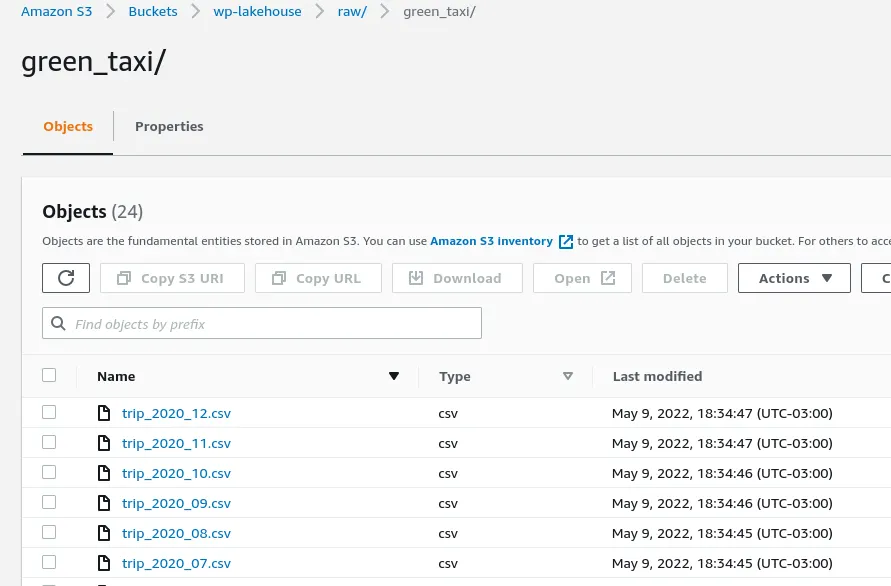Click the Open button
The height and width of the screenshot is (586, 891).
point(582,278)
